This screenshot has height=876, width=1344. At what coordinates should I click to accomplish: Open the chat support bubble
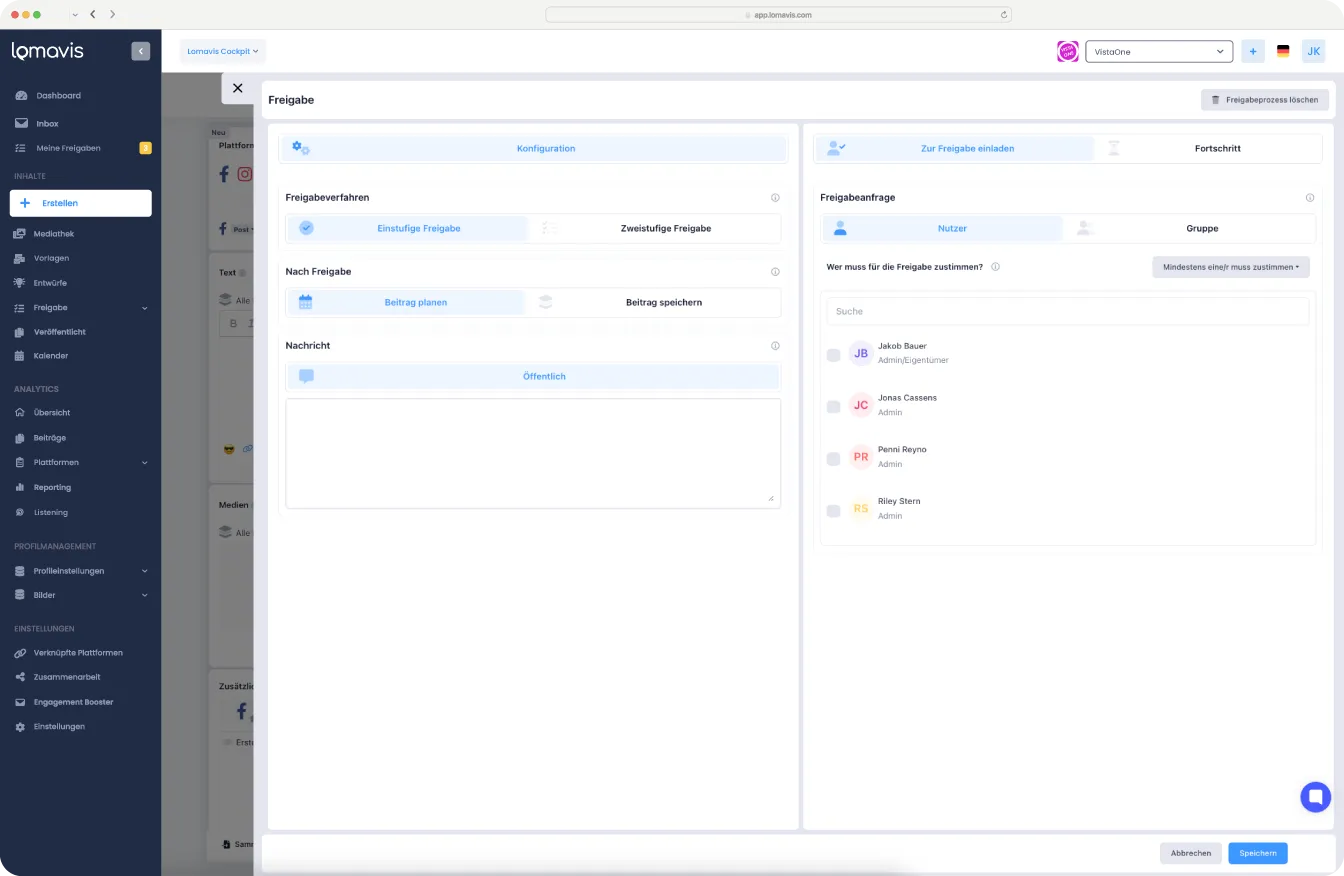pyautogui.click(x=1316, y=797)
